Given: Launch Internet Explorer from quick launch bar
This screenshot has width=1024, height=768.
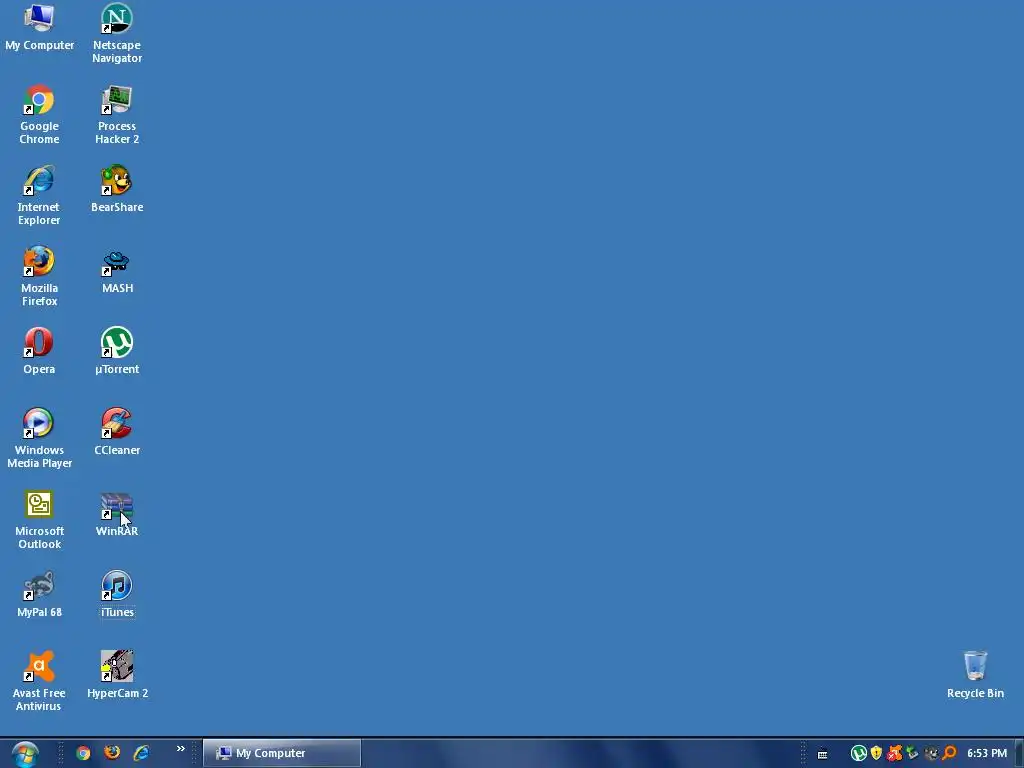Looking at the screenshot, I should click(x=141, y=753).
